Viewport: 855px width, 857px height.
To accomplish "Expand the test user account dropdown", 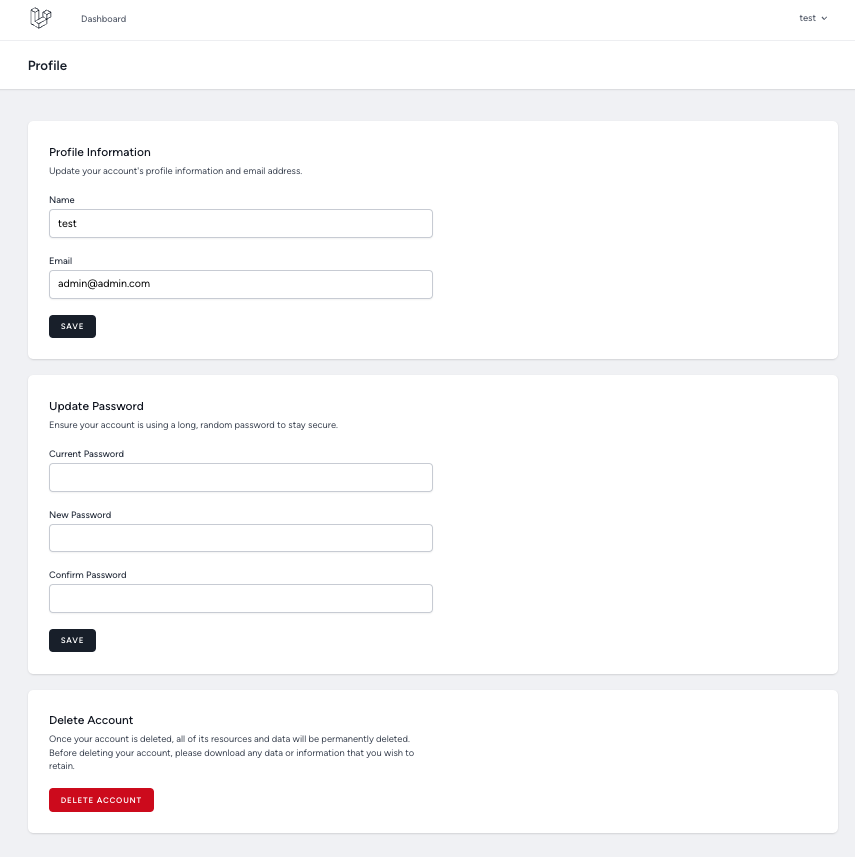I will click(x=812, y=18).
